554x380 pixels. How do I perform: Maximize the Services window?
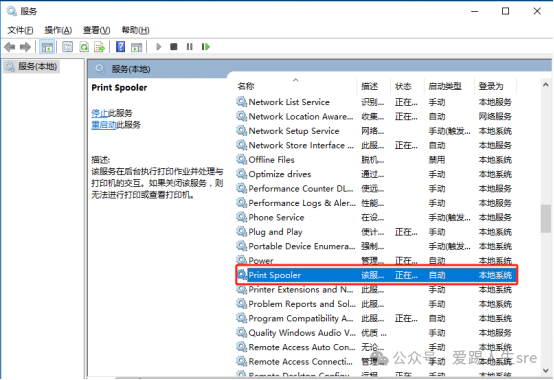(506, 11)
